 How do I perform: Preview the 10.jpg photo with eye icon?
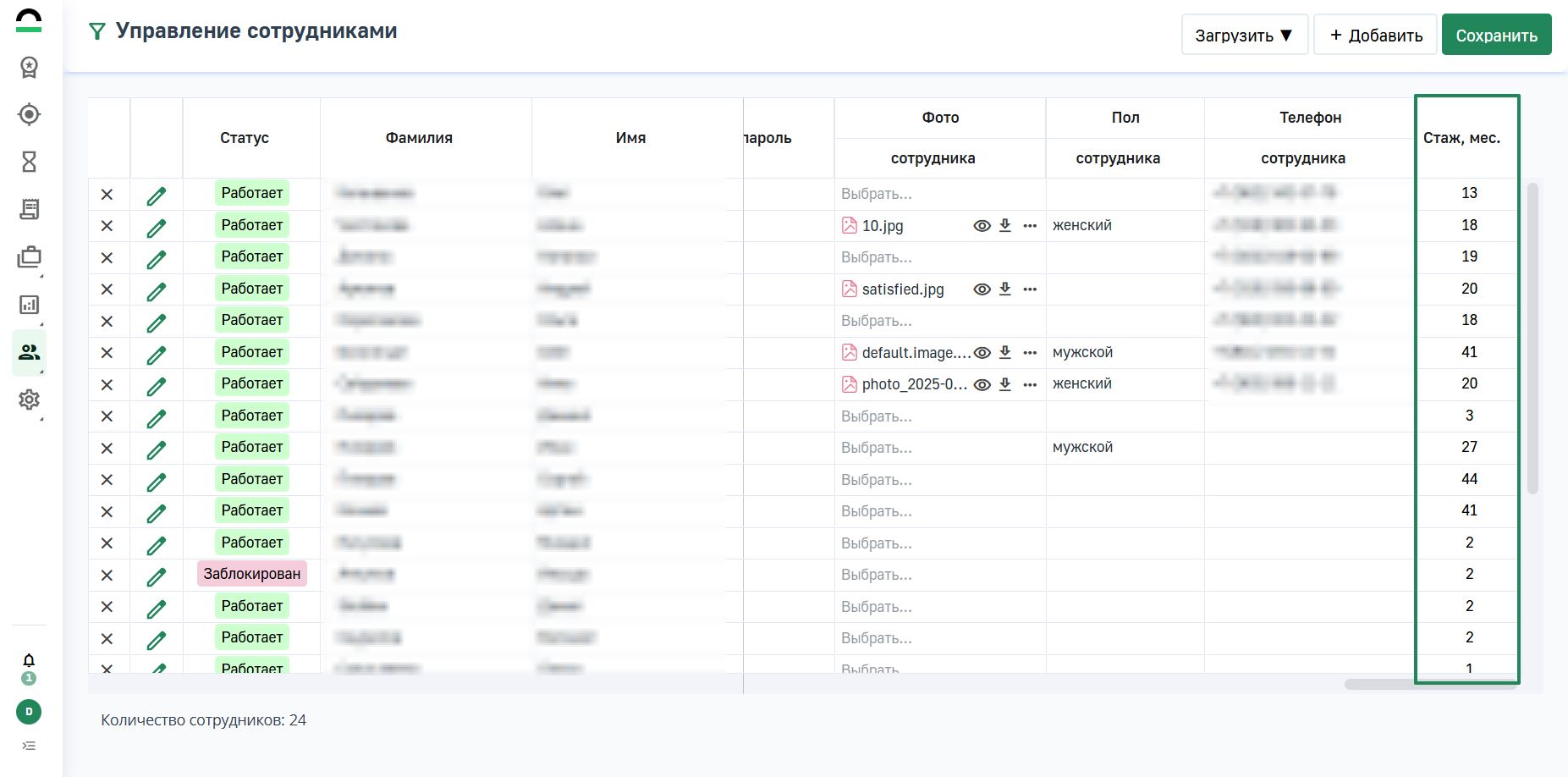pyautogui.click(x=982, y=226)
